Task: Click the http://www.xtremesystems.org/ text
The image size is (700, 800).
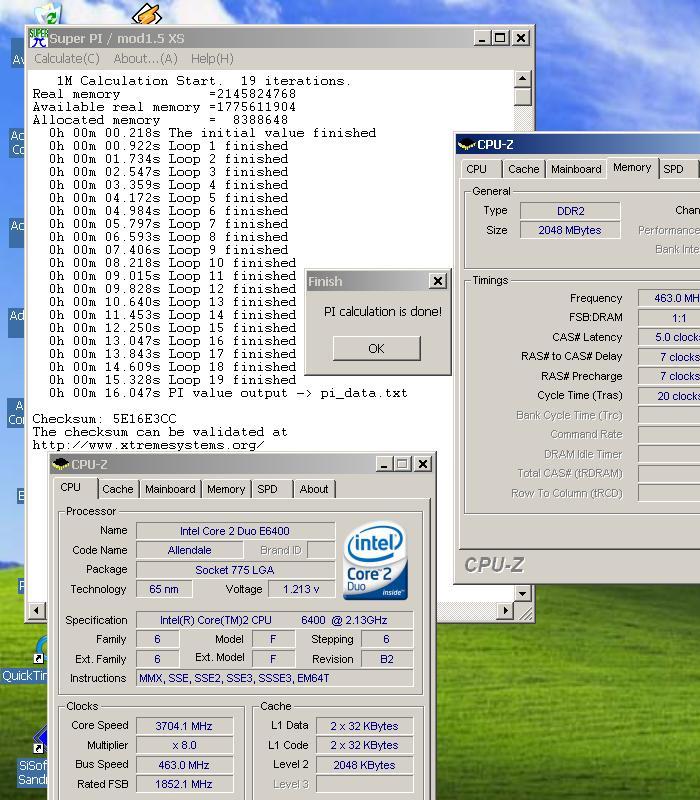Action: (148, 445)
